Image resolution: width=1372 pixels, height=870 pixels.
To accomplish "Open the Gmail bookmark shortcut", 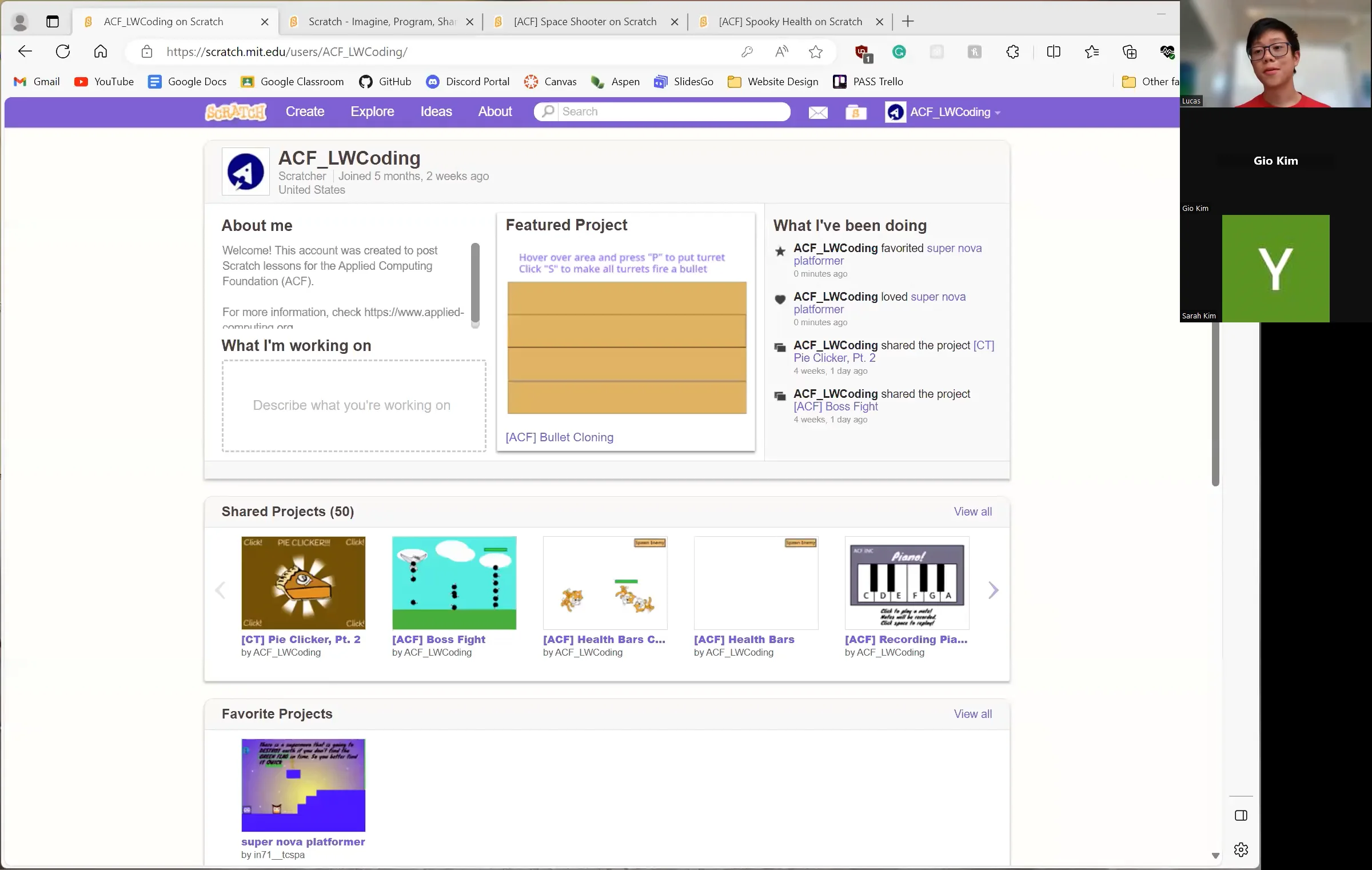I will (x=35, y=81).
